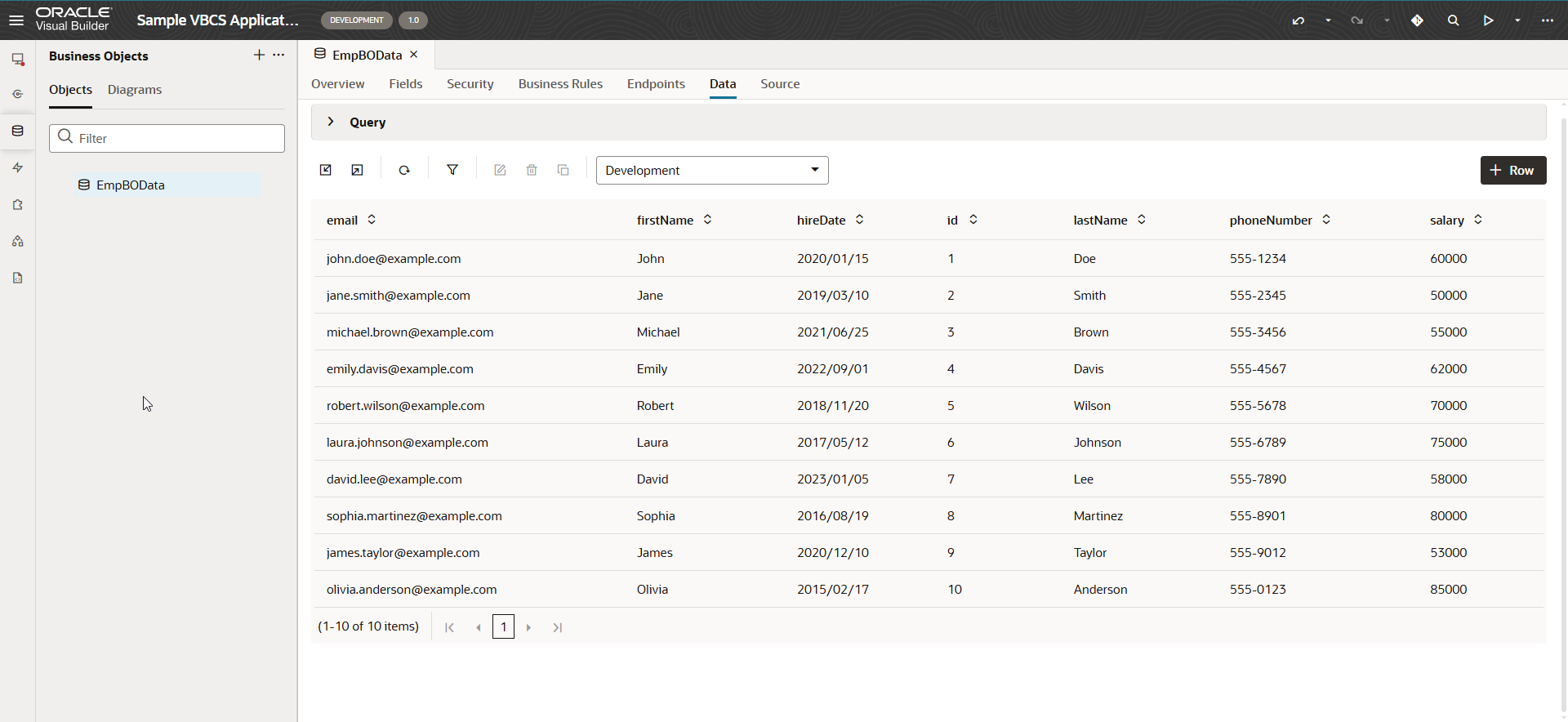Click the filter funnel icon
Image resolution: width=1568 pixels, height=722 pixels.
coord(452,170)
